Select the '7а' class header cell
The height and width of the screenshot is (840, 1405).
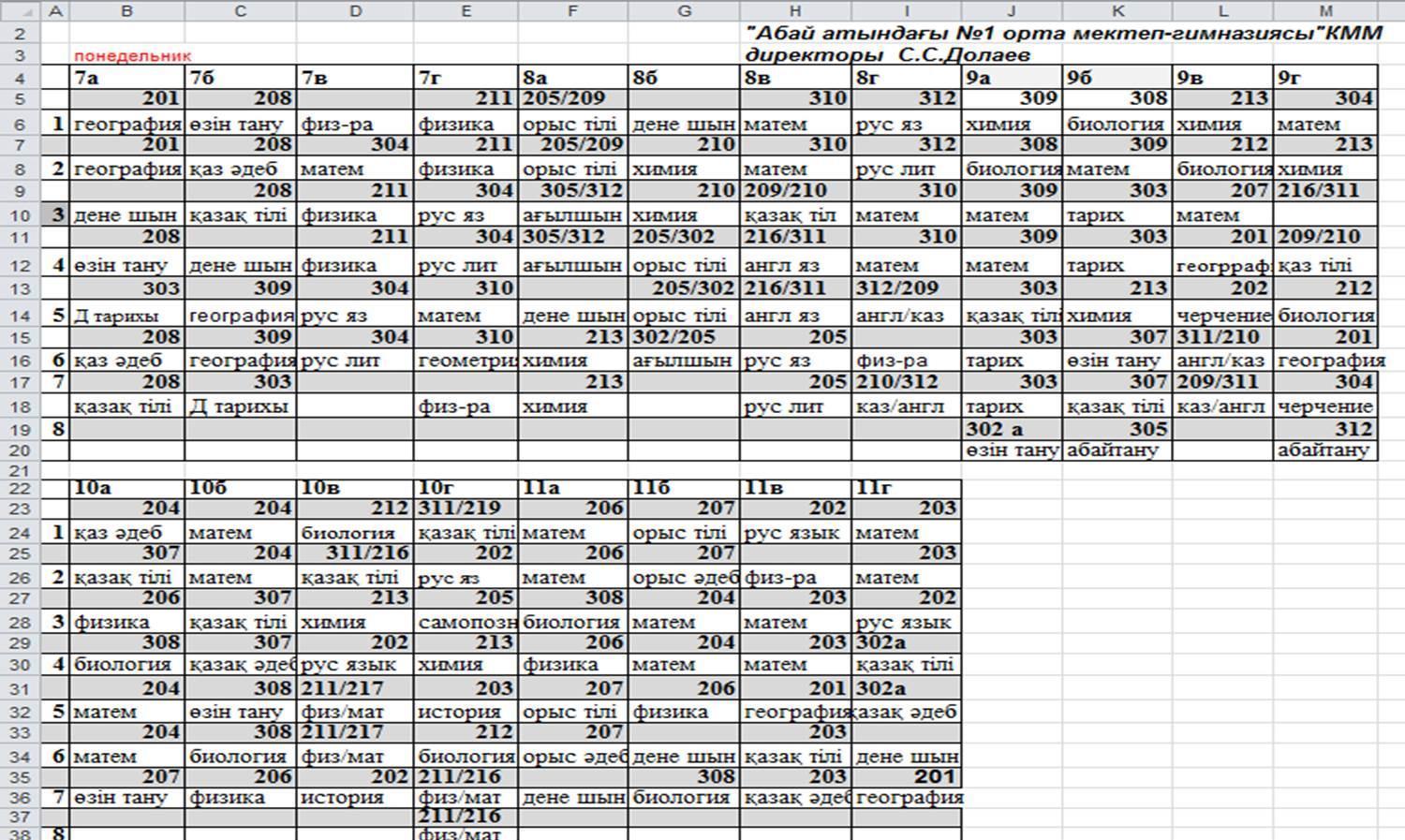point(127,78)
